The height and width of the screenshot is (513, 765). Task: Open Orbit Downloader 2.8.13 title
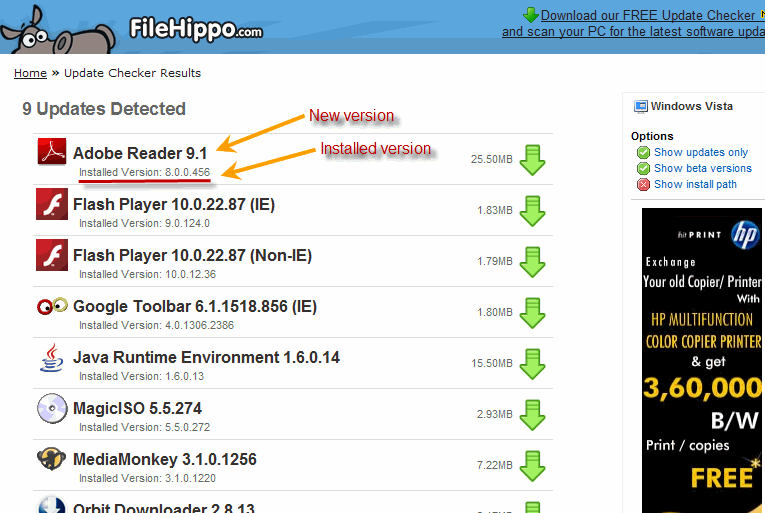pos(164,508)
